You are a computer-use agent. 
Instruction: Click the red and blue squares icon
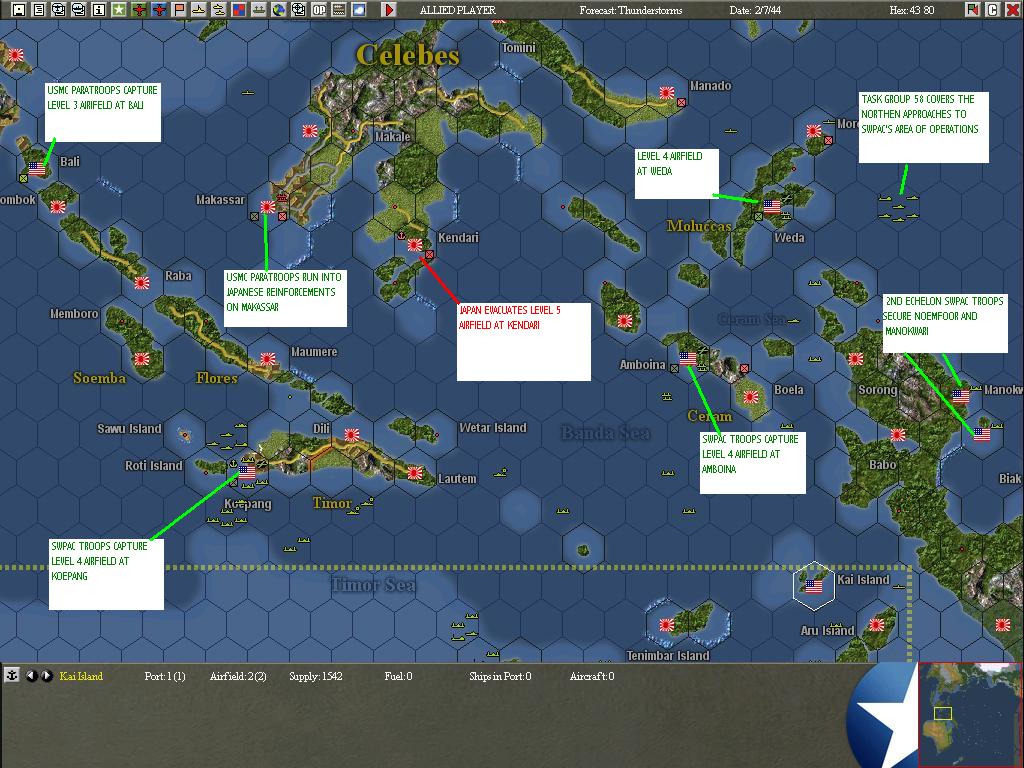coord(238,10)
